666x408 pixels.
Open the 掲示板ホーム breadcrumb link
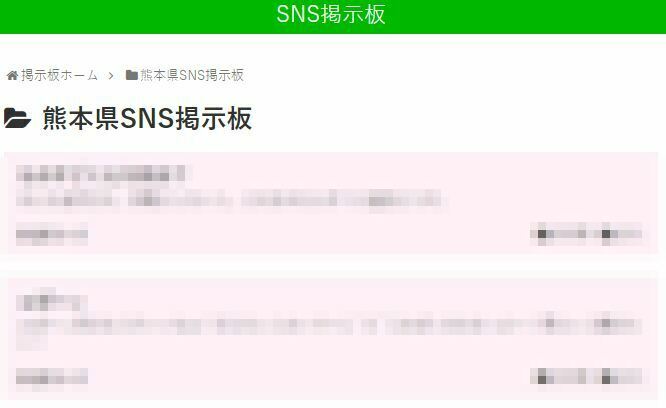[x=59, y=75]
